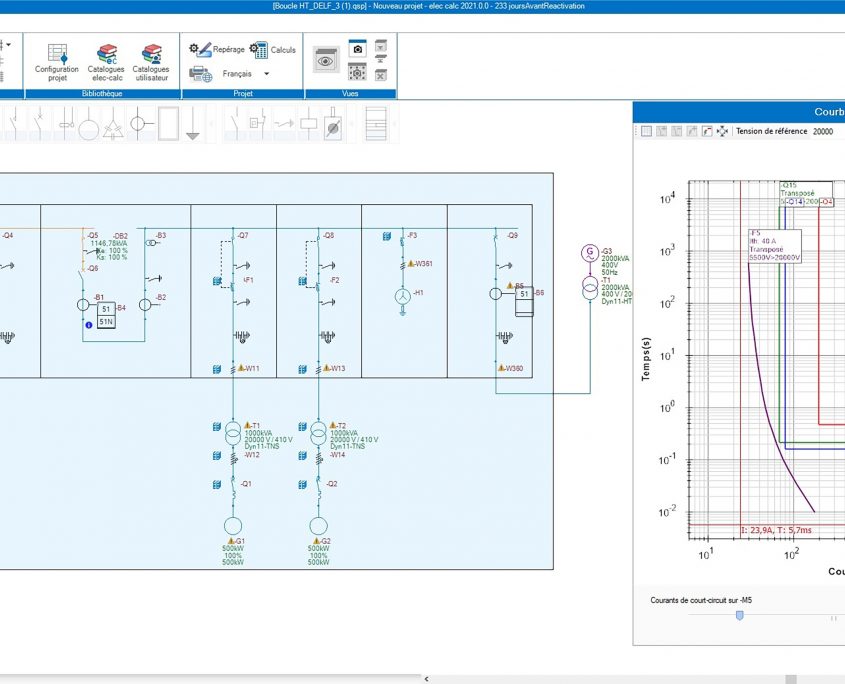
Task: Click the -F5 curve label box
Action: [774, 246]
